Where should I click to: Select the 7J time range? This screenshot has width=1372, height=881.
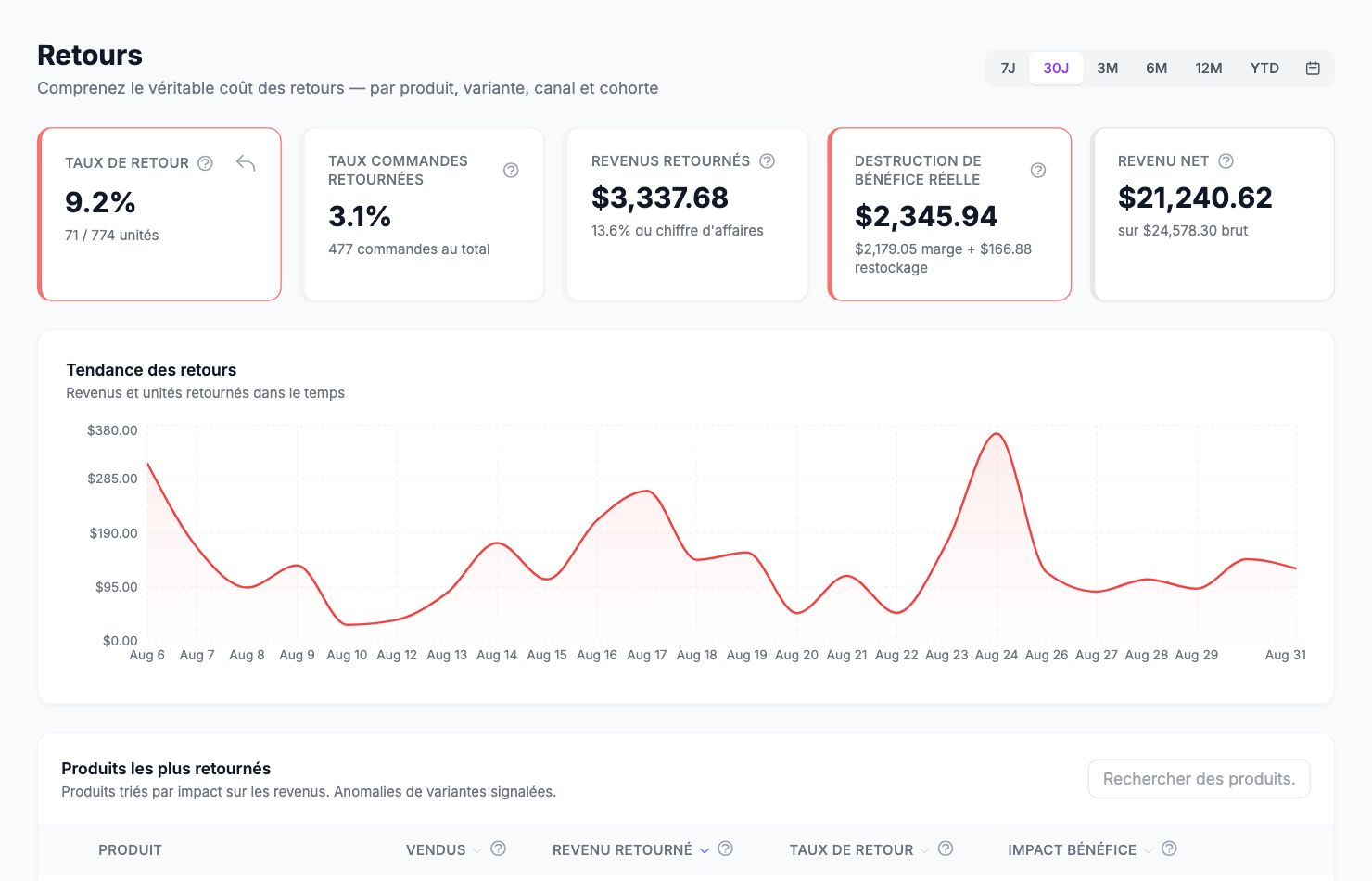point(1009,68)
